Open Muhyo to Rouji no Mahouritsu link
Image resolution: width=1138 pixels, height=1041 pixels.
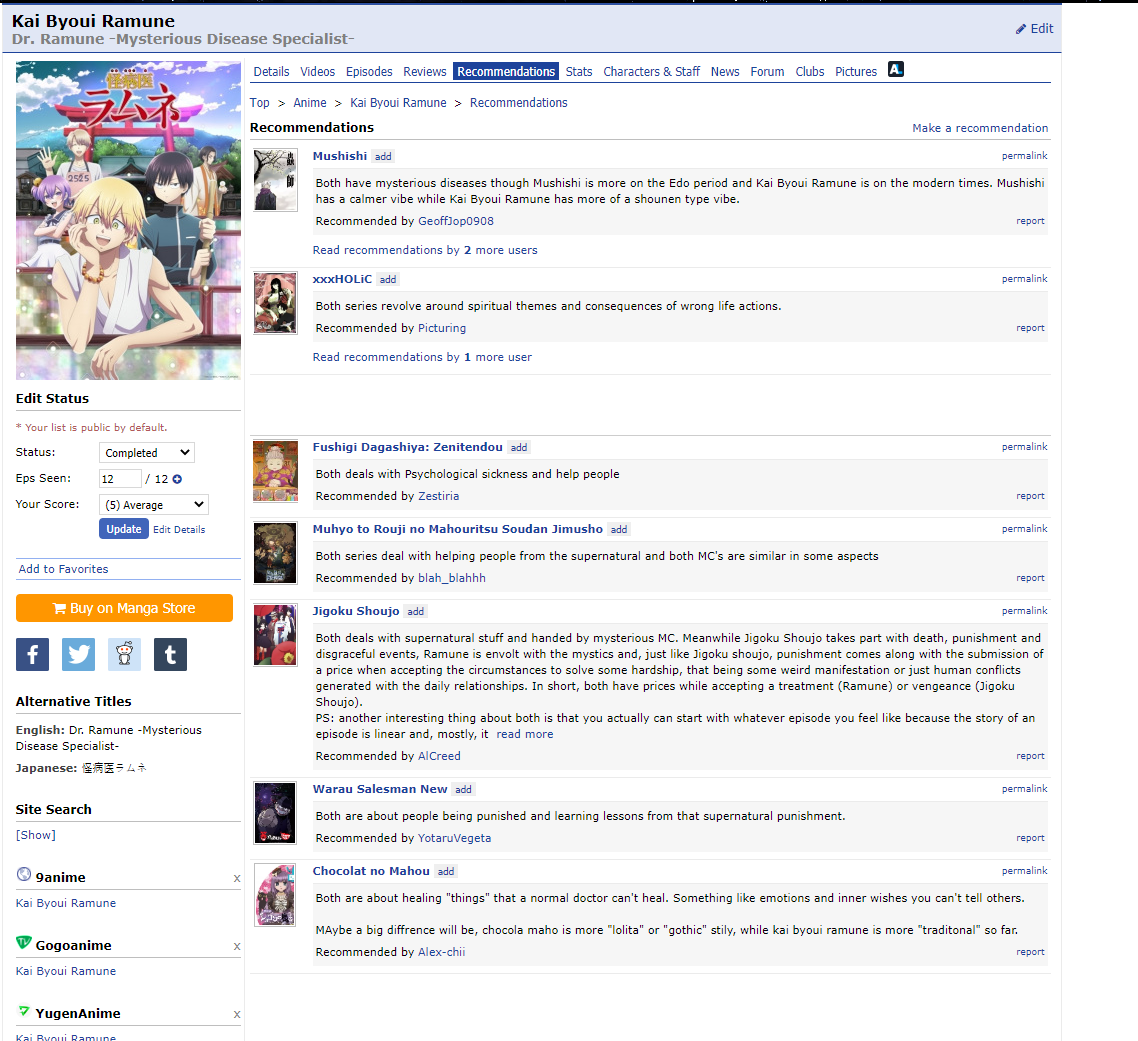(x=458, y=529)
